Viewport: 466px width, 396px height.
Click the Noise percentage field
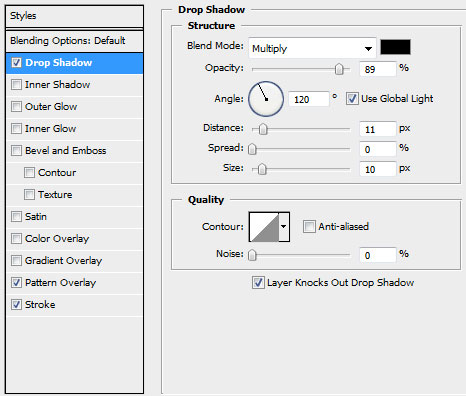click(378, 255)
